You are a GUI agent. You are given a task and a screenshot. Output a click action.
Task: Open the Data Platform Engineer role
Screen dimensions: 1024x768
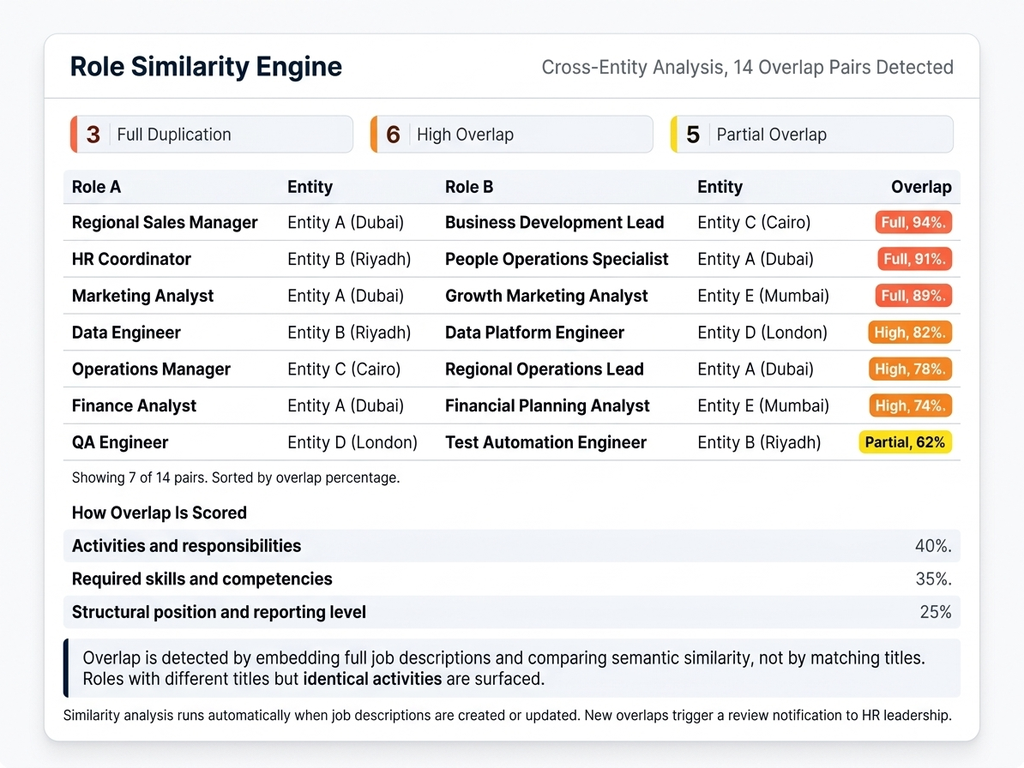pos(534,332)
